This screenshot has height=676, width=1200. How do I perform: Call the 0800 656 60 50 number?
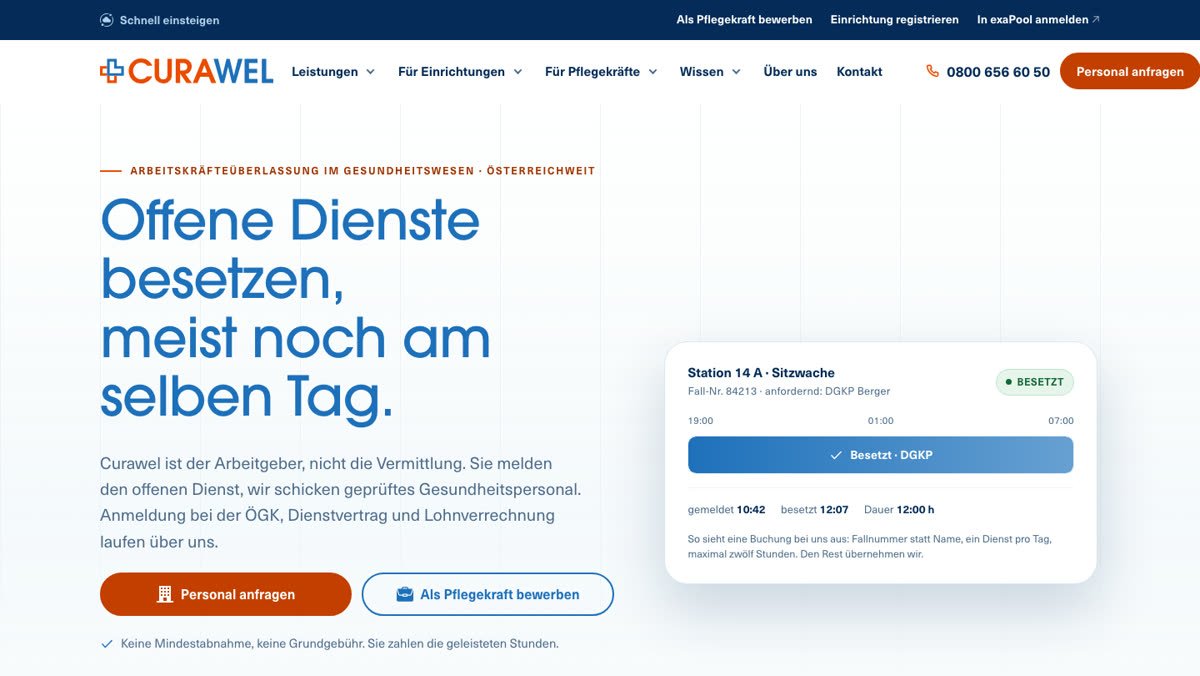click(998, 72)
